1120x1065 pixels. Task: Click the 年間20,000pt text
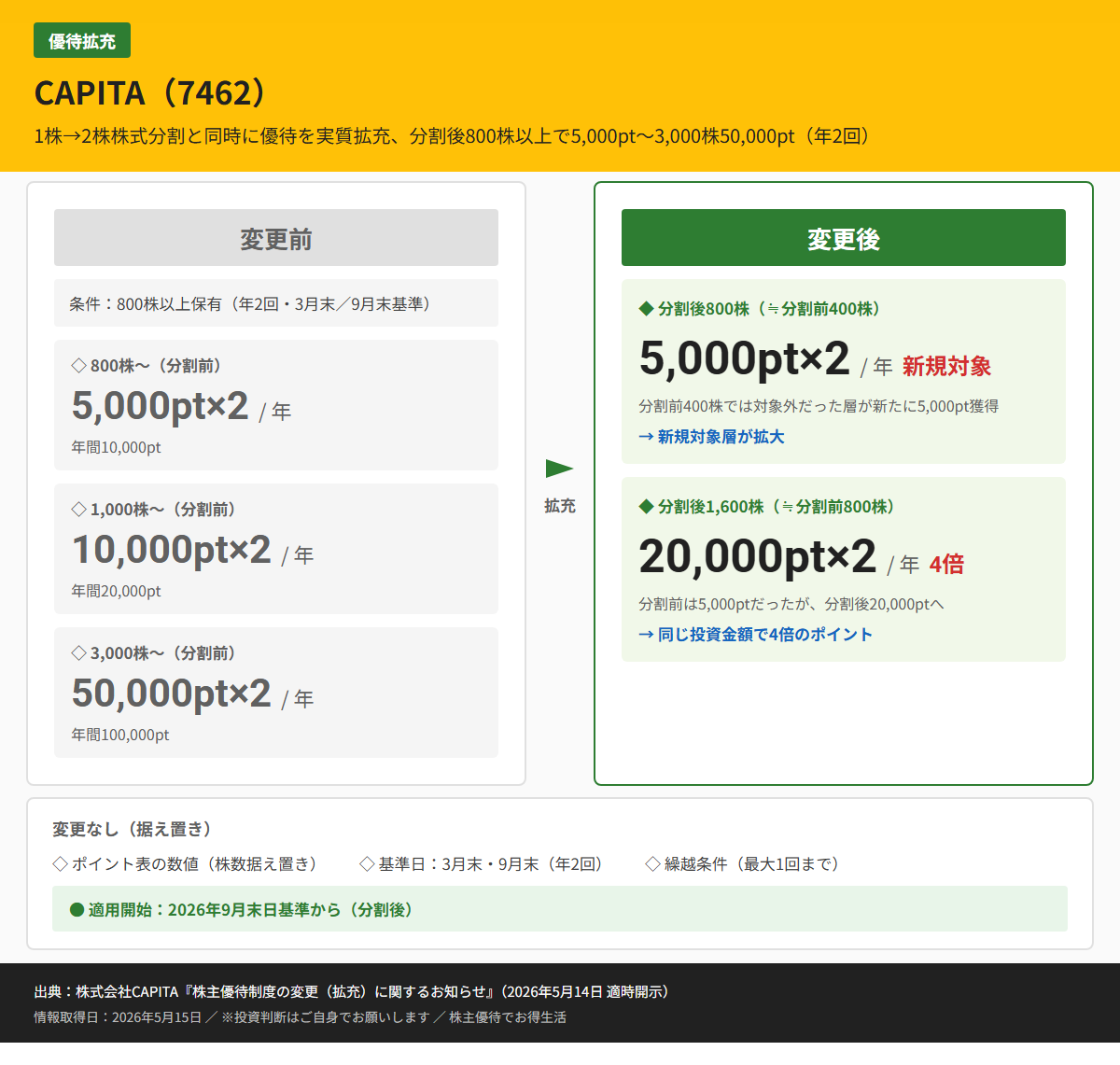[117, 591]
